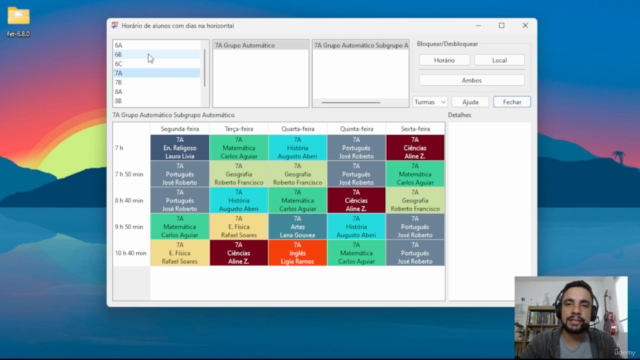This screenshot has width=640, height=360.
Task: Select Monday 9 h 50 Matemática cell
Action: click(x=180, y=227)
